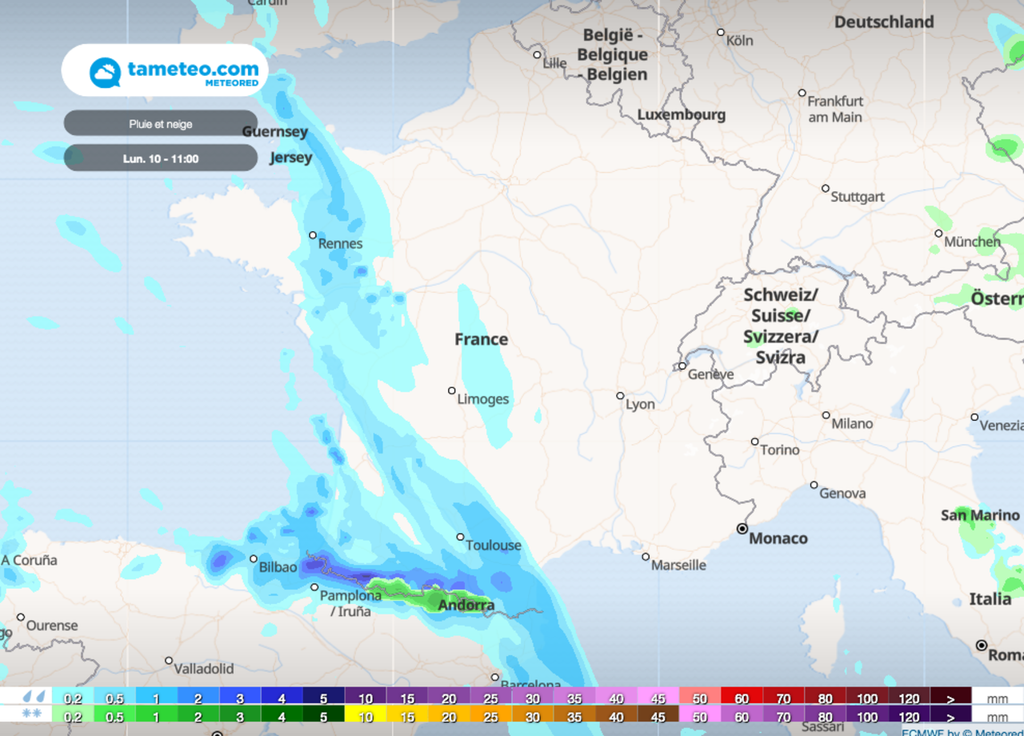Open the tameteo.com wordmark
This screenshot has height=736, width=1024.
[x=193, y=69]
